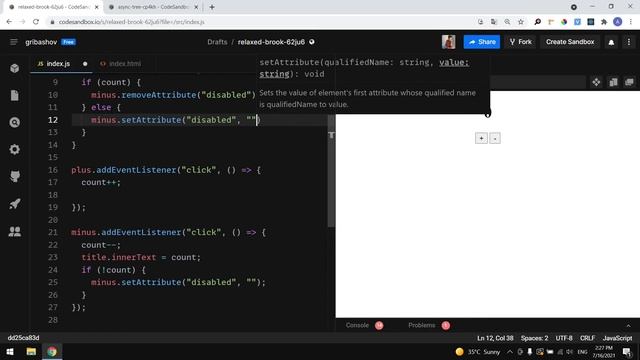Open the CodeSandbox header three-dot menu
The image size is (640, 360).
[629, 42]
